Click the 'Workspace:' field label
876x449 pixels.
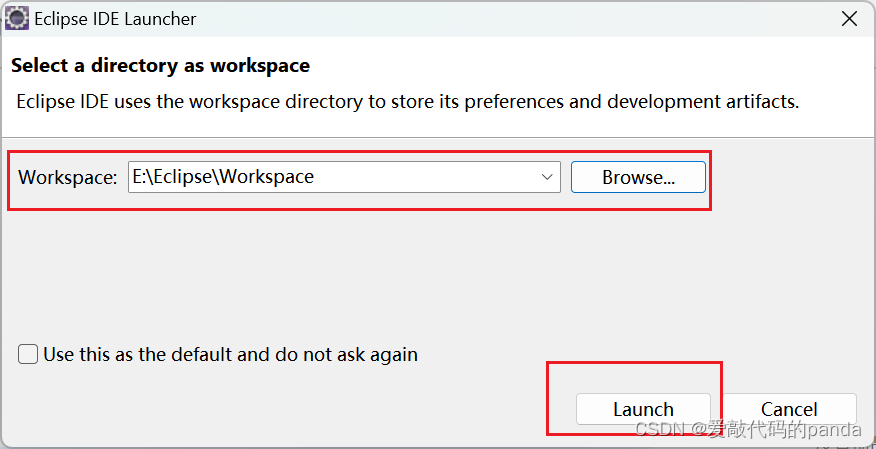pyautogui.click(x=68, y=178)
